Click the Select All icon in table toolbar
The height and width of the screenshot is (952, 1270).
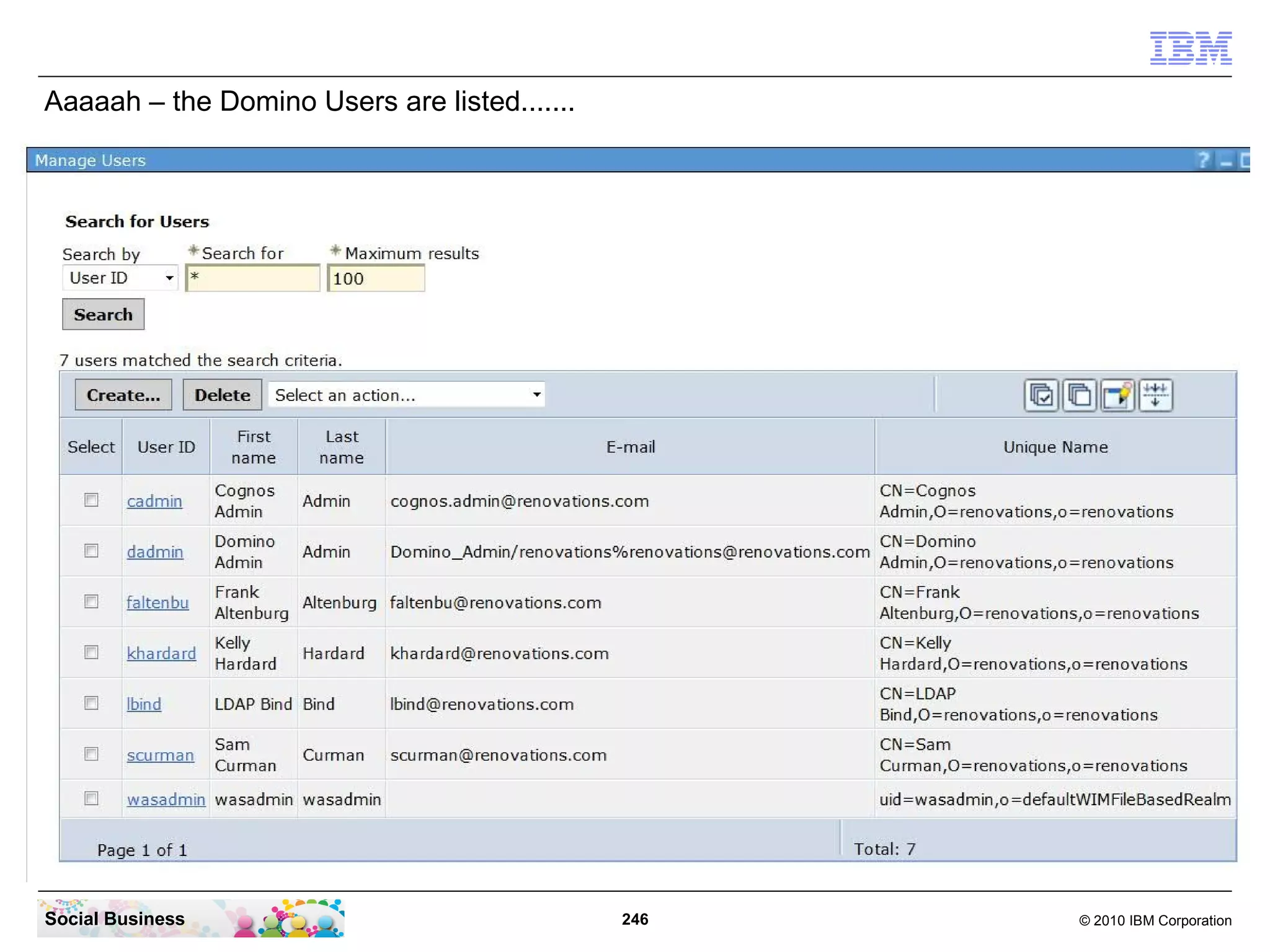1041,395
